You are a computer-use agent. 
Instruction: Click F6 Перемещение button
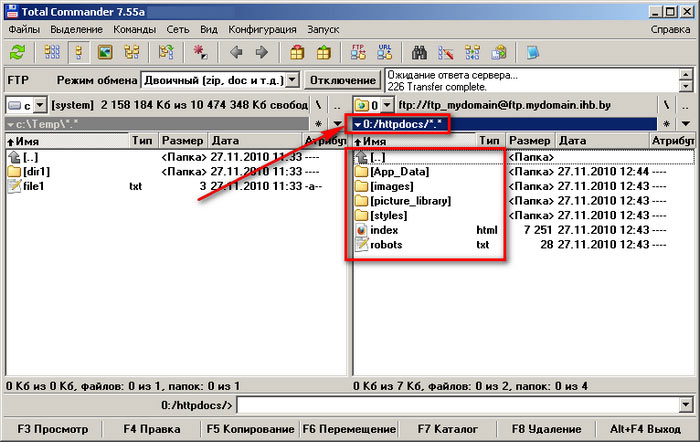(349, 429)
